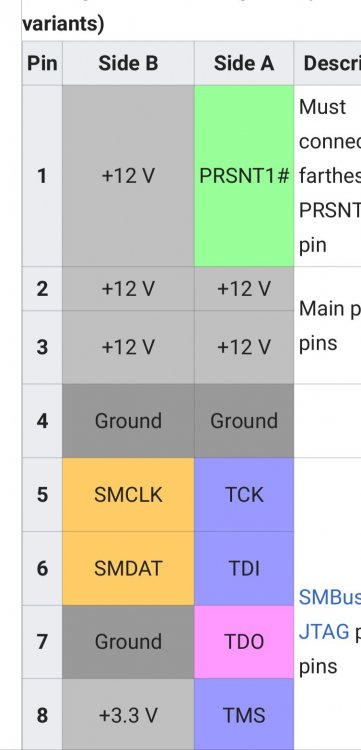The image size is (361, 750).
Task: Click the Side A +12 V cell in row 3
Action: (x=244, y=347)
